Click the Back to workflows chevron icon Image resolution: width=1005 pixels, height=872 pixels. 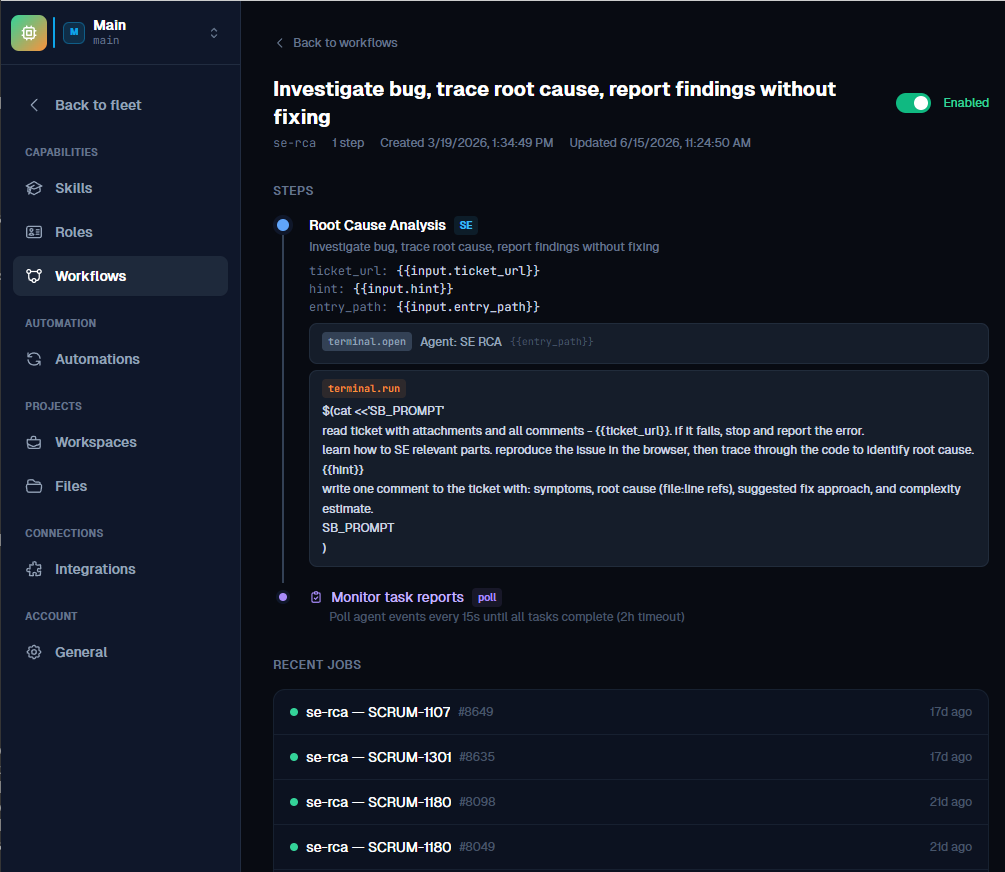[x=279, y=43]
